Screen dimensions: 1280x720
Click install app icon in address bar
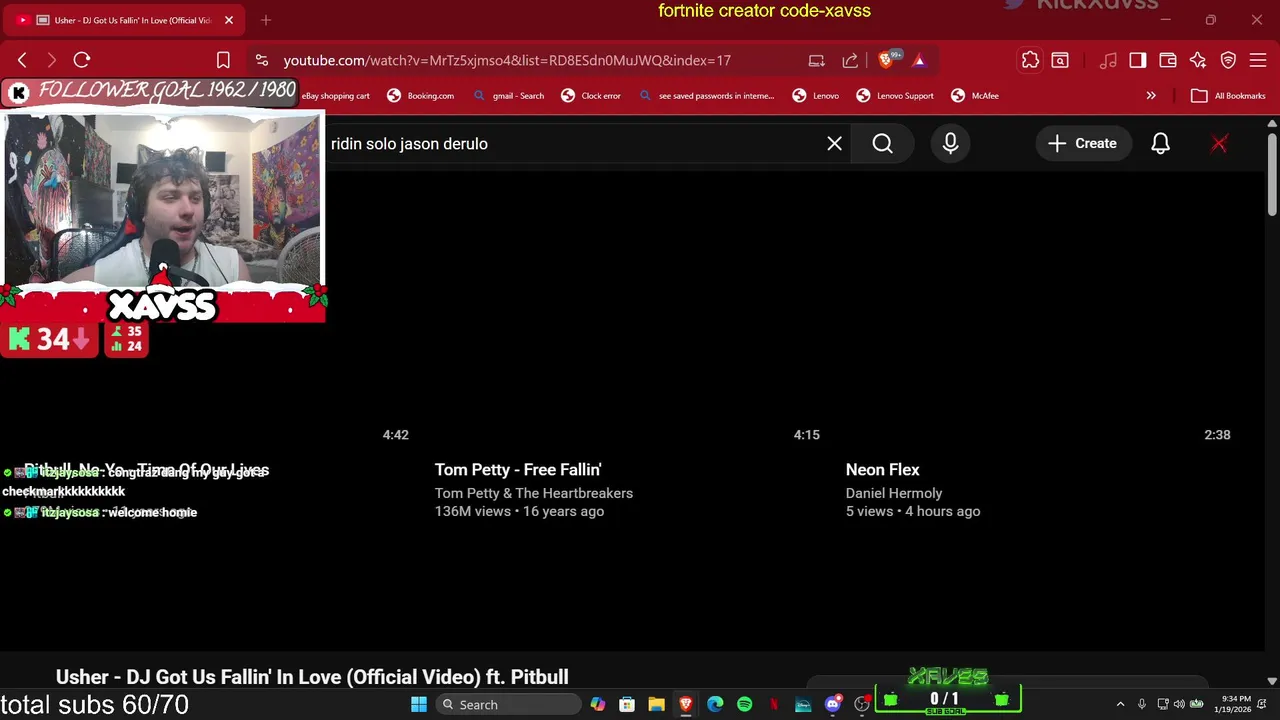(x=816, y=60)
